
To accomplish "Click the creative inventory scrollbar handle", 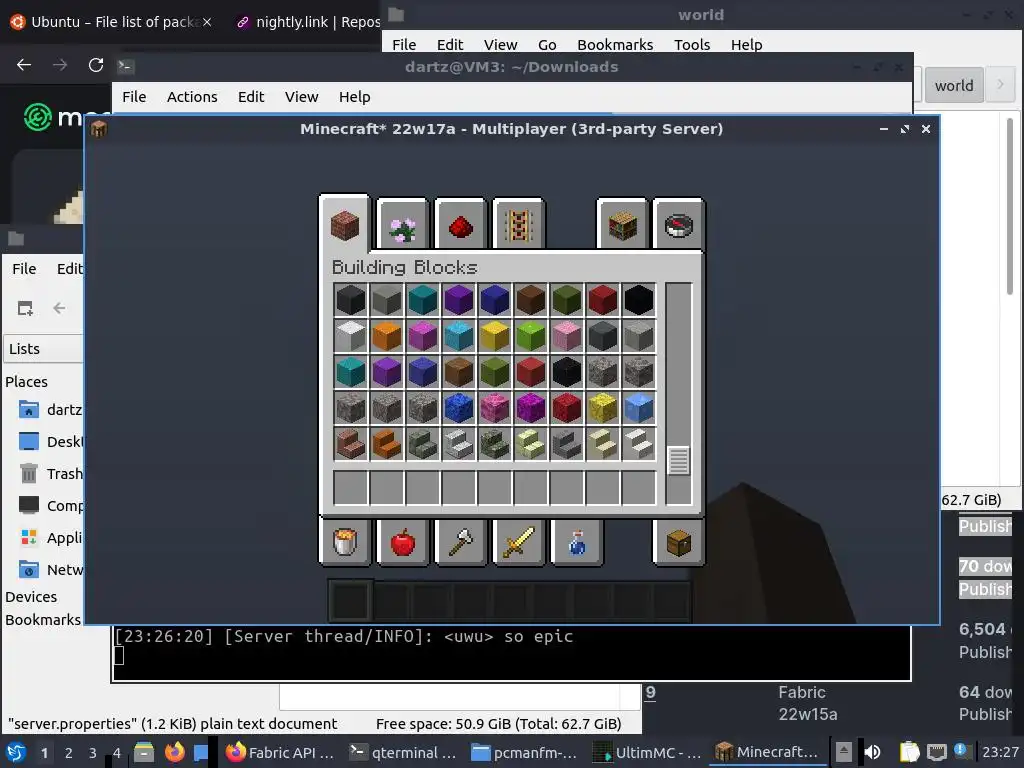I will [x=679, y=461].
